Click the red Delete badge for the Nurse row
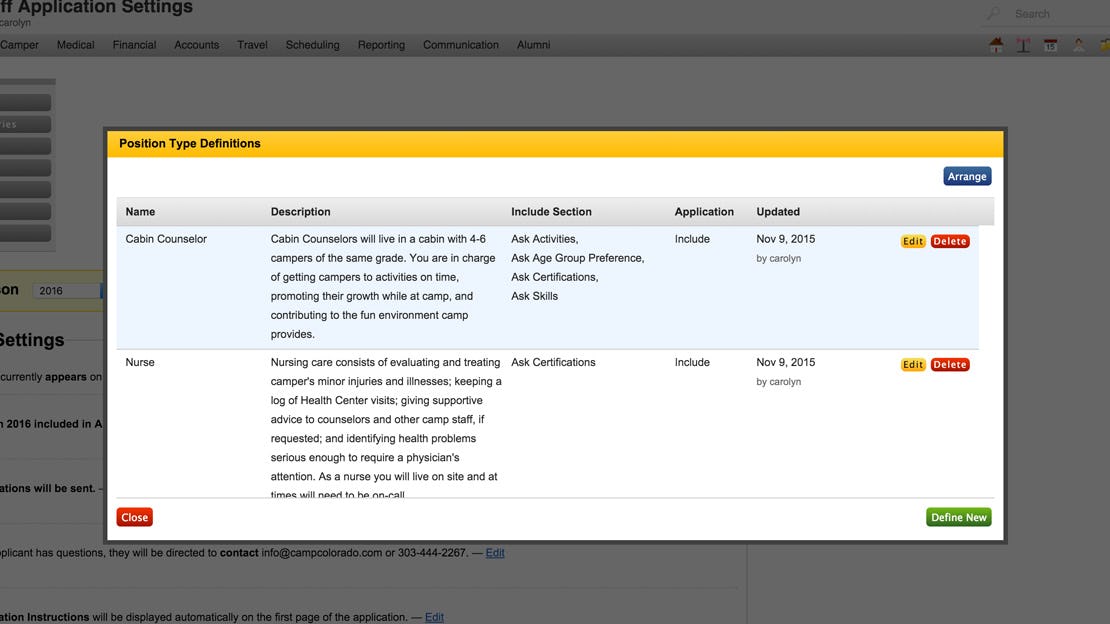 [949, 364]
